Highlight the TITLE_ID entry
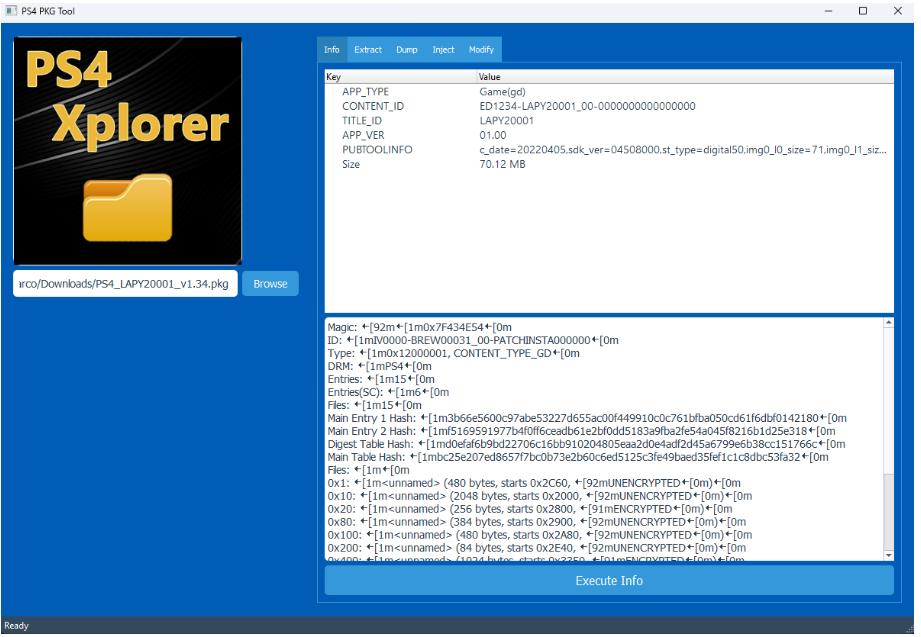The height and width of the screenshot is (637, 921). 362,121
